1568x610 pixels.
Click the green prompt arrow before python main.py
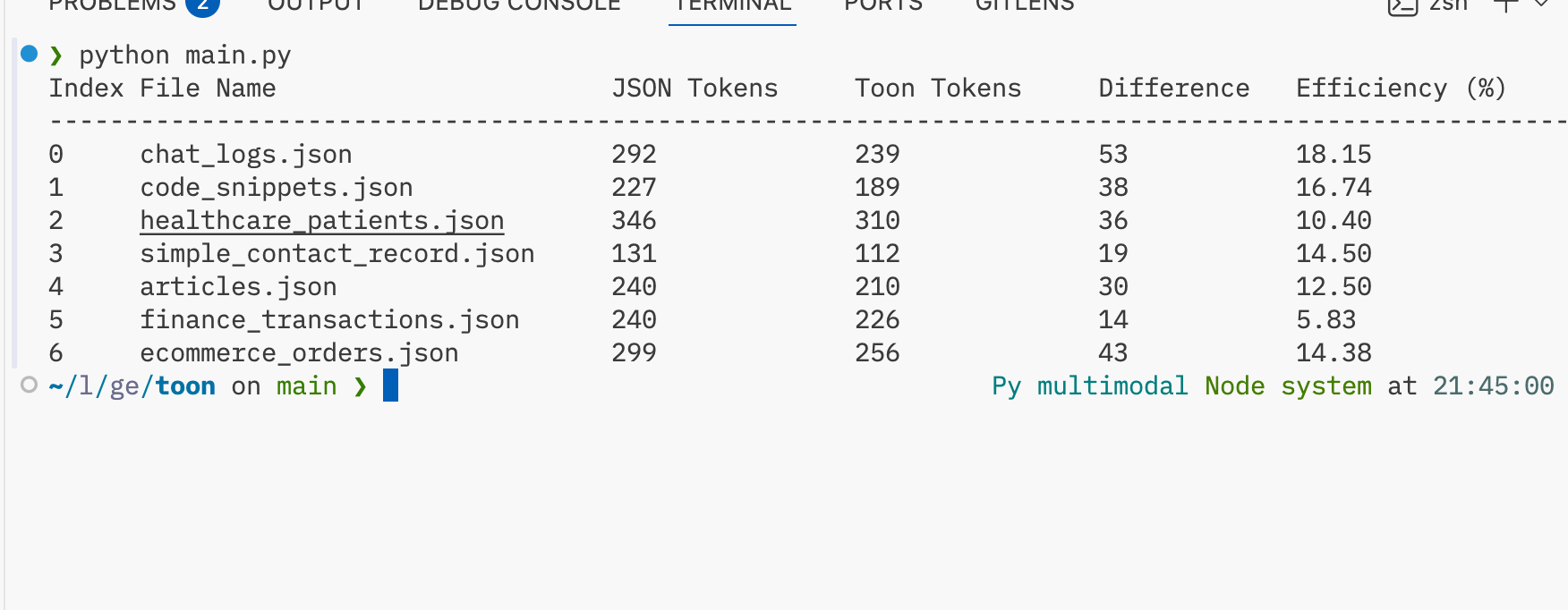56,55
